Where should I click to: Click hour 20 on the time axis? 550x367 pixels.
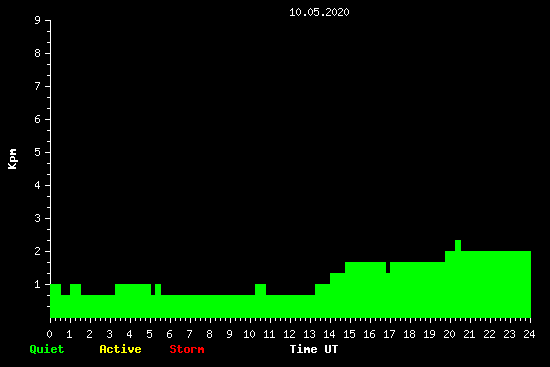[449, 334]
